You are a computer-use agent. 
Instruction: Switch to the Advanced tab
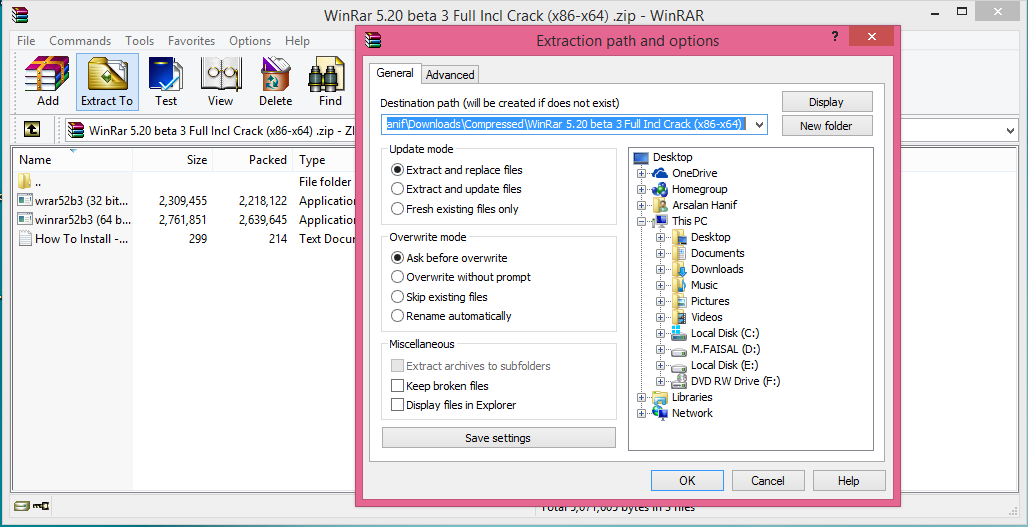[450, 75]
